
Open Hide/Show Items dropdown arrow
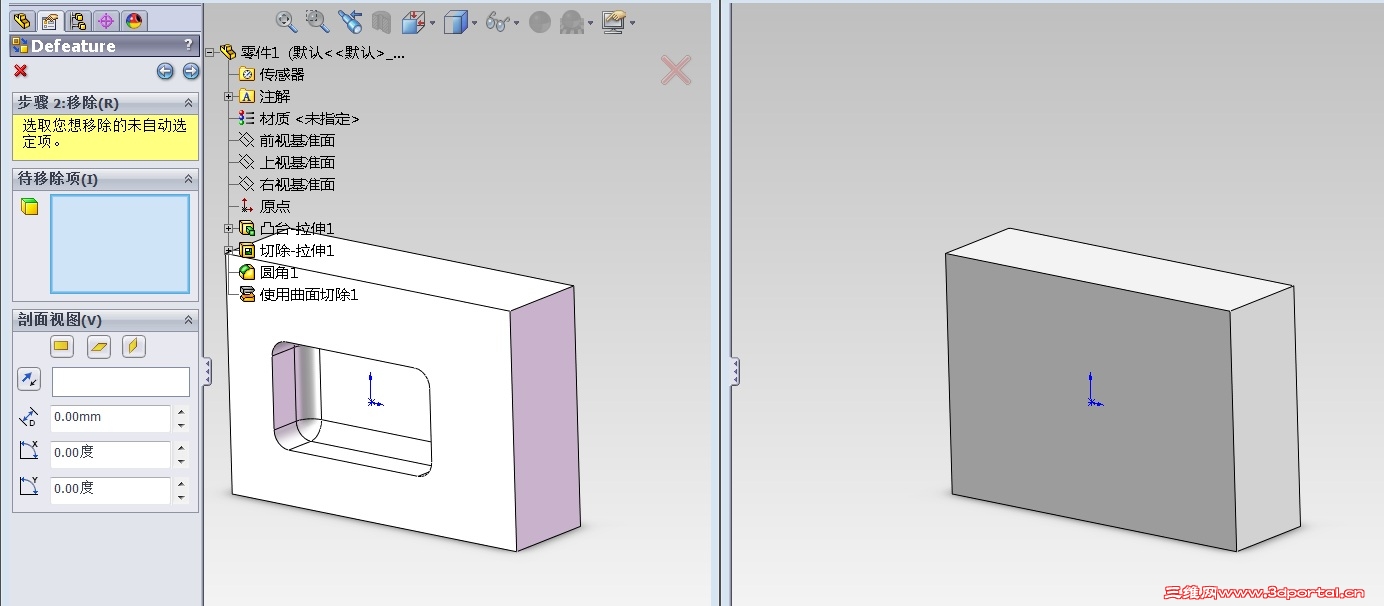[x=516, y=22]
